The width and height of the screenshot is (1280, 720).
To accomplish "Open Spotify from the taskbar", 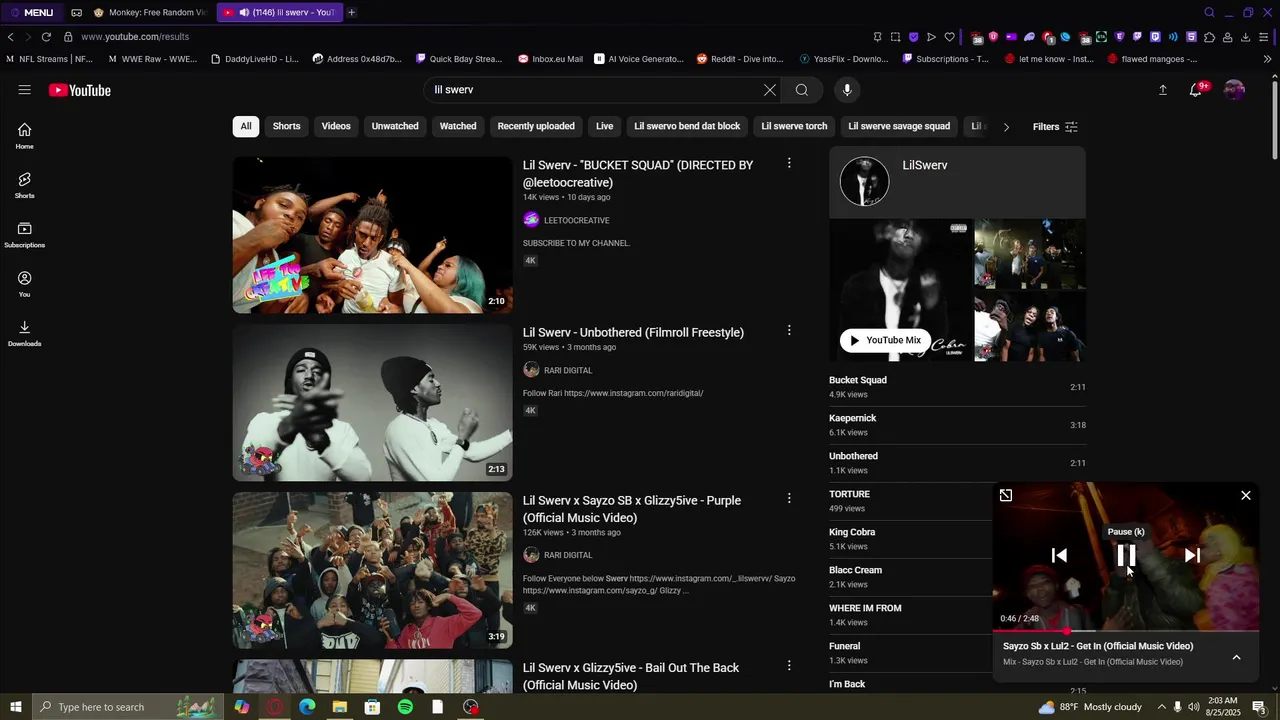I will click(405, 707).
